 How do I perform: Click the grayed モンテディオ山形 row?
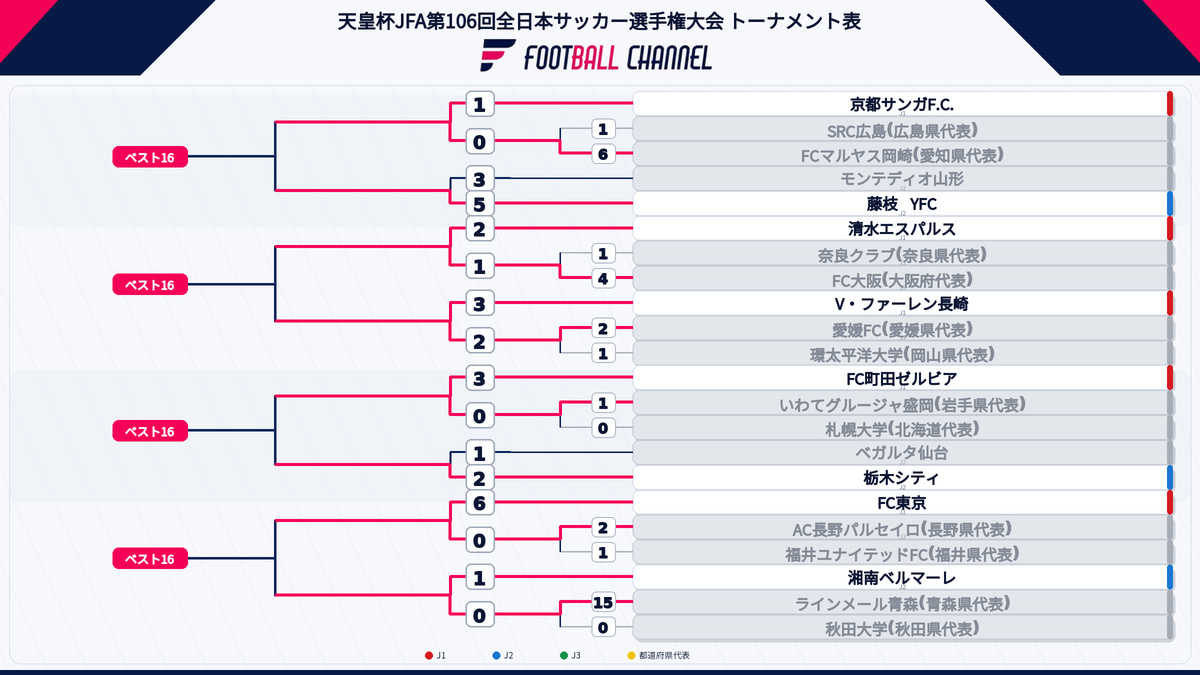pyautogui.click(x=903, y=179)
